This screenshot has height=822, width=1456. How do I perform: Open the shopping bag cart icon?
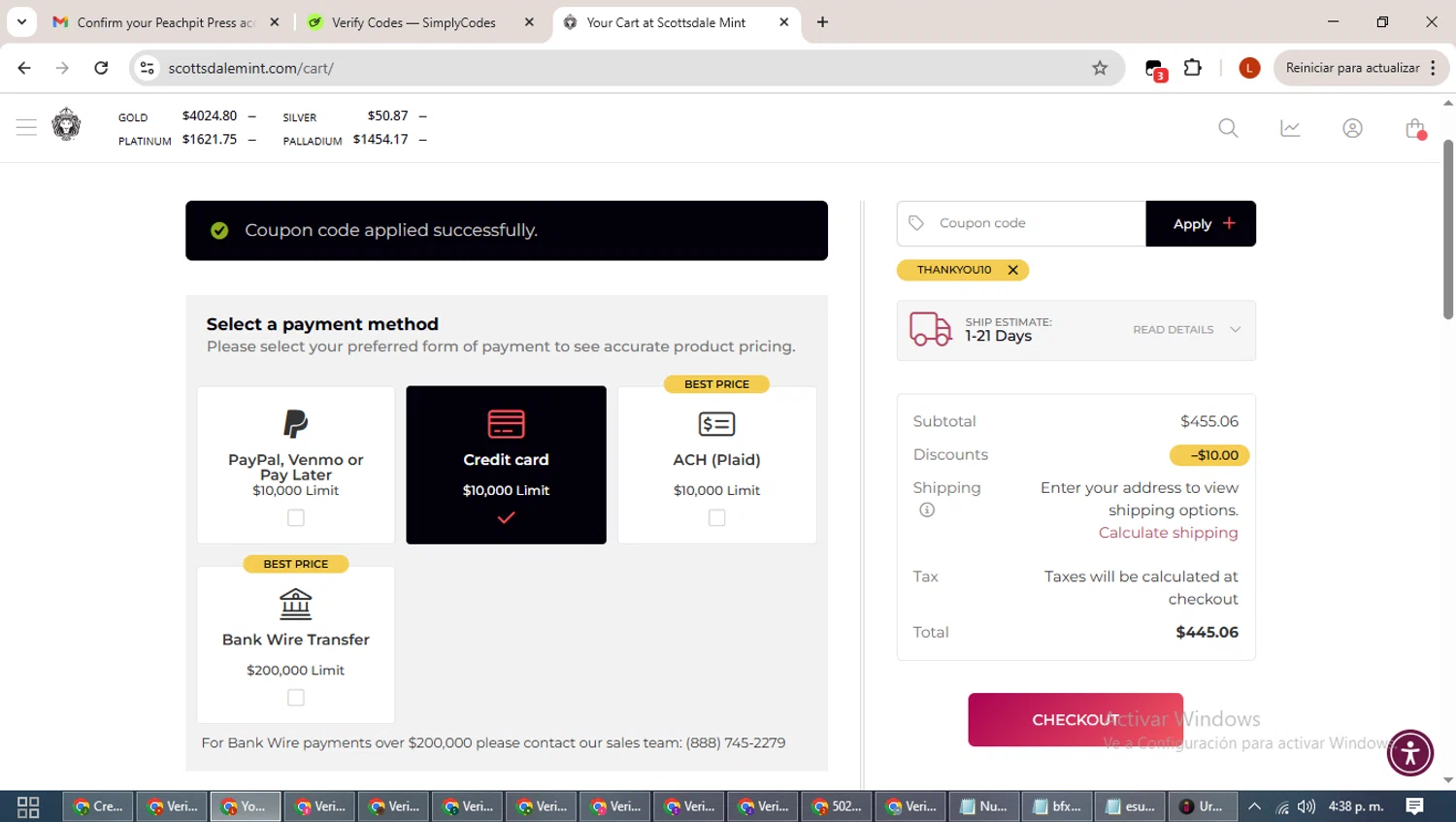1415,128
